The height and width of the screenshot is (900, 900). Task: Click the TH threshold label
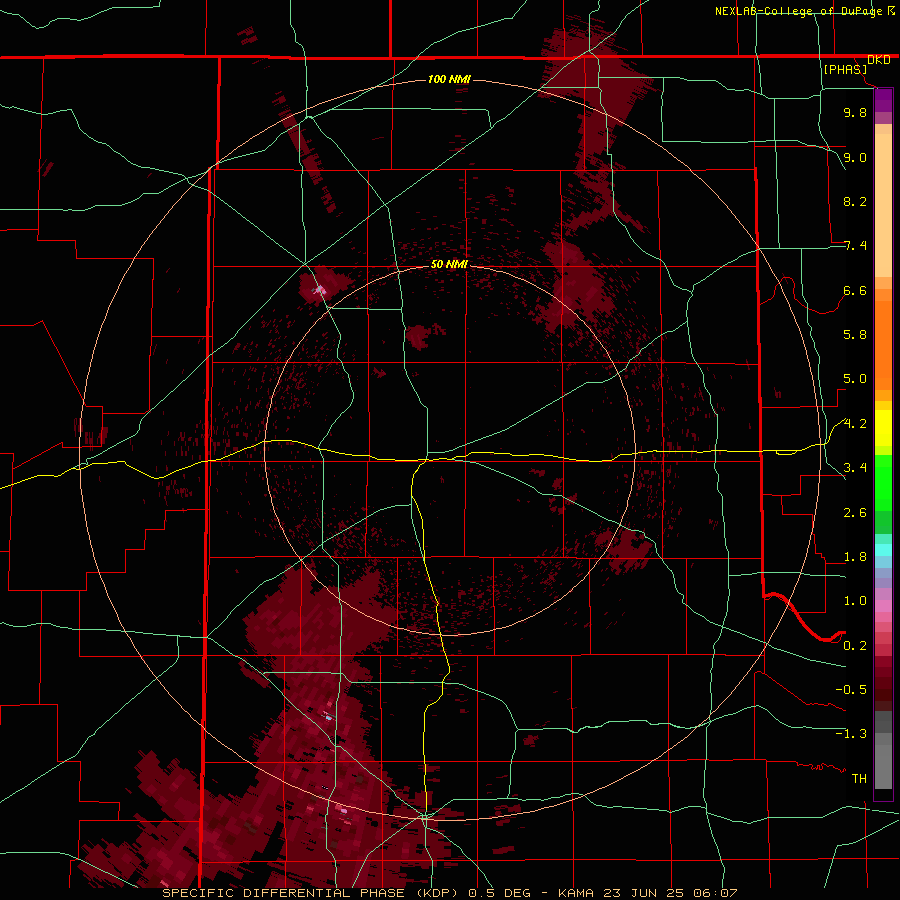point(859,779)
